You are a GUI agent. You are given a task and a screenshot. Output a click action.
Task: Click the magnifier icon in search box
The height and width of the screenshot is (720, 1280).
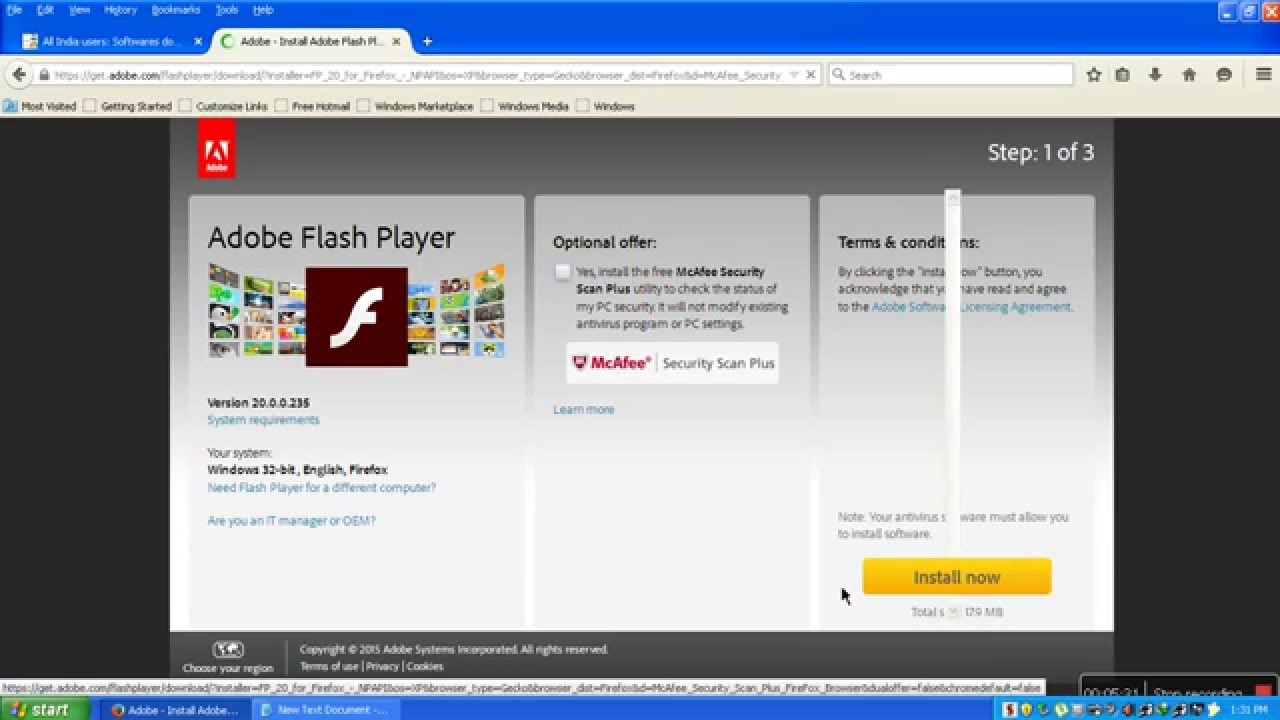839,75
